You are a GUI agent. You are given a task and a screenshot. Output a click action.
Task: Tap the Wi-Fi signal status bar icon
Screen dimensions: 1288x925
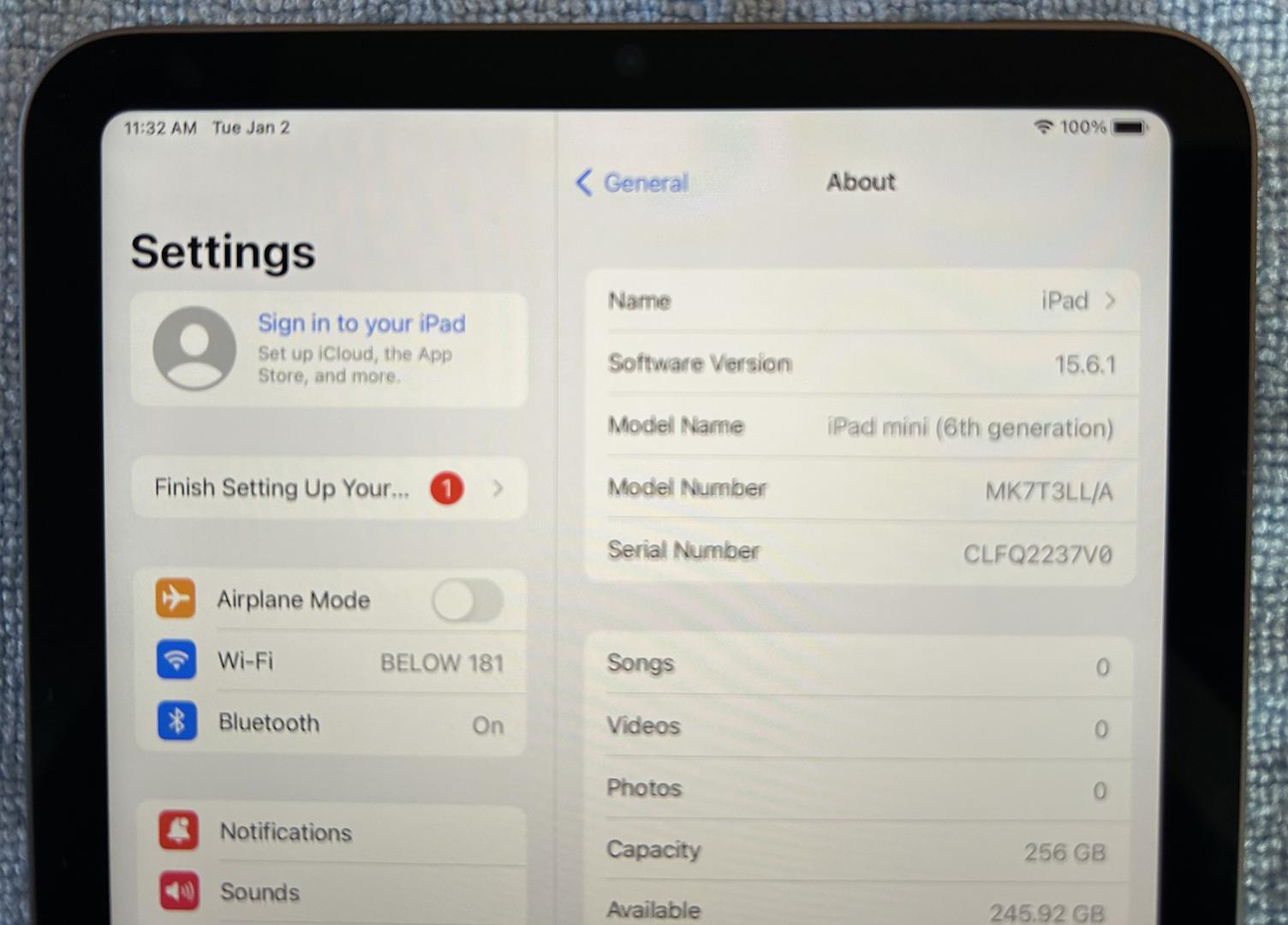[1043, 127]
